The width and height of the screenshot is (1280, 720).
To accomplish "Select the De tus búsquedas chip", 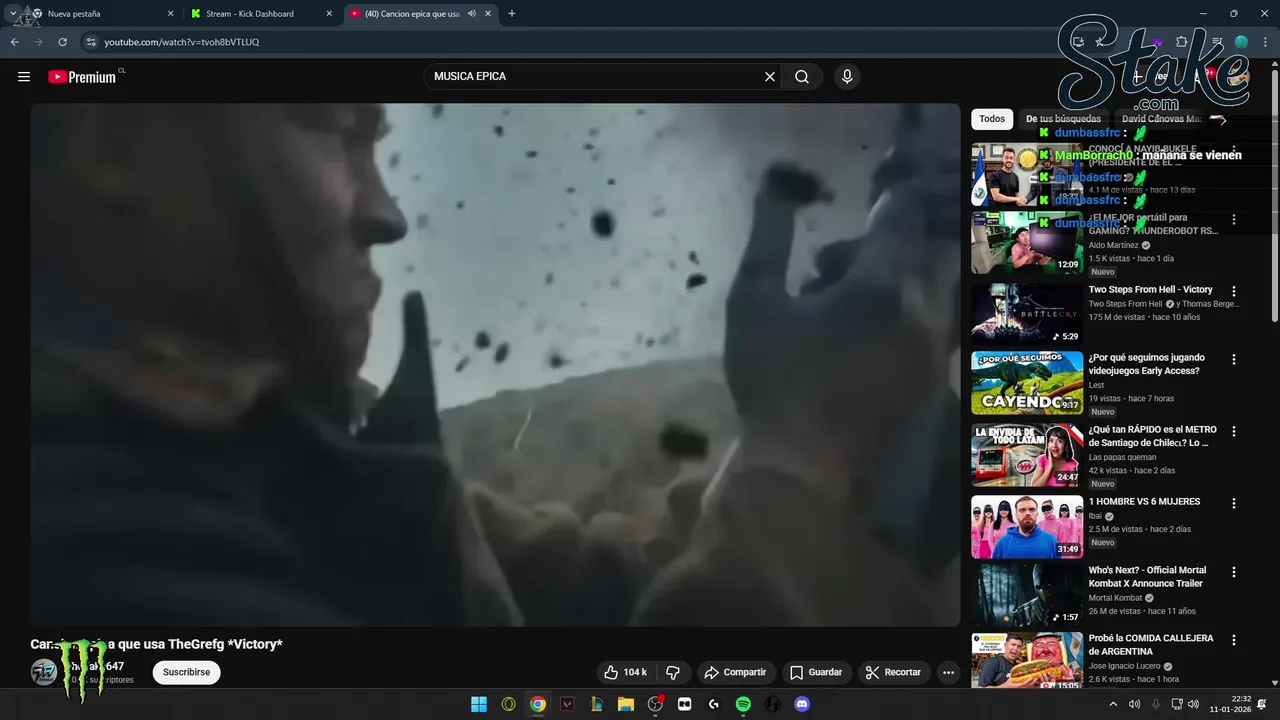I will [x=1063, y=119].
